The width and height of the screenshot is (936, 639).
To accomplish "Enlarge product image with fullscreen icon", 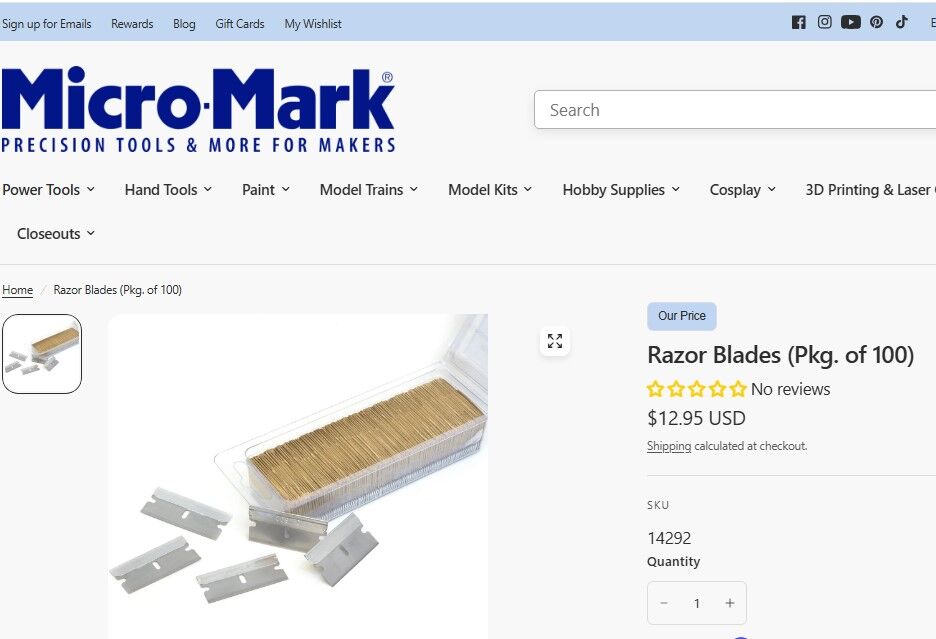I will tap(555, 341).
